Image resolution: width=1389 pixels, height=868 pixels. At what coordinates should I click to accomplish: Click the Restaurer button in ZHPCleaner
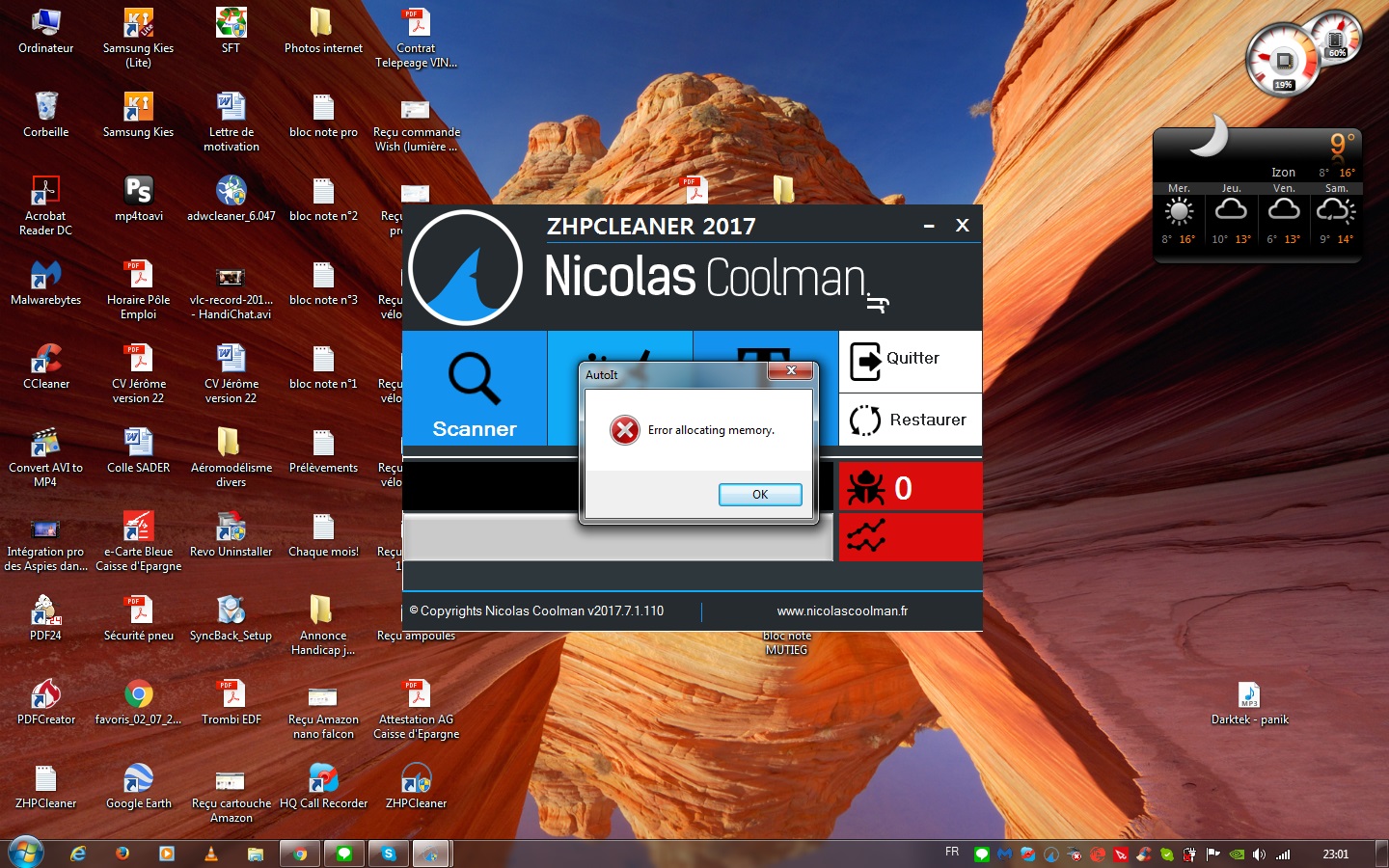point(911,420)
